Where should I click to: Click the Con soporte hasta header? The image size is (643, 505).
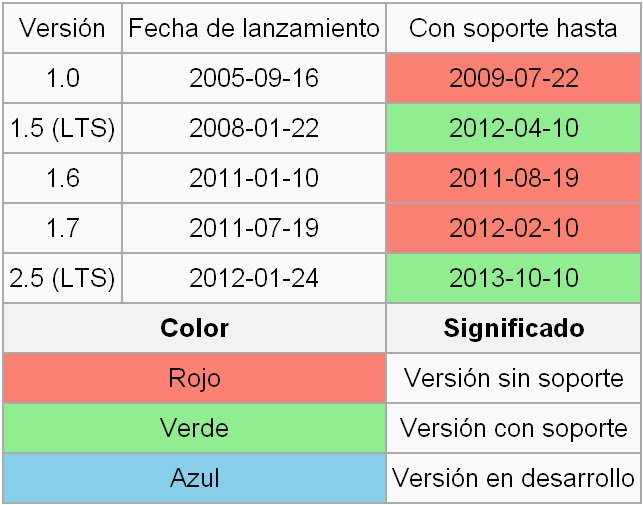click(513, 28)
